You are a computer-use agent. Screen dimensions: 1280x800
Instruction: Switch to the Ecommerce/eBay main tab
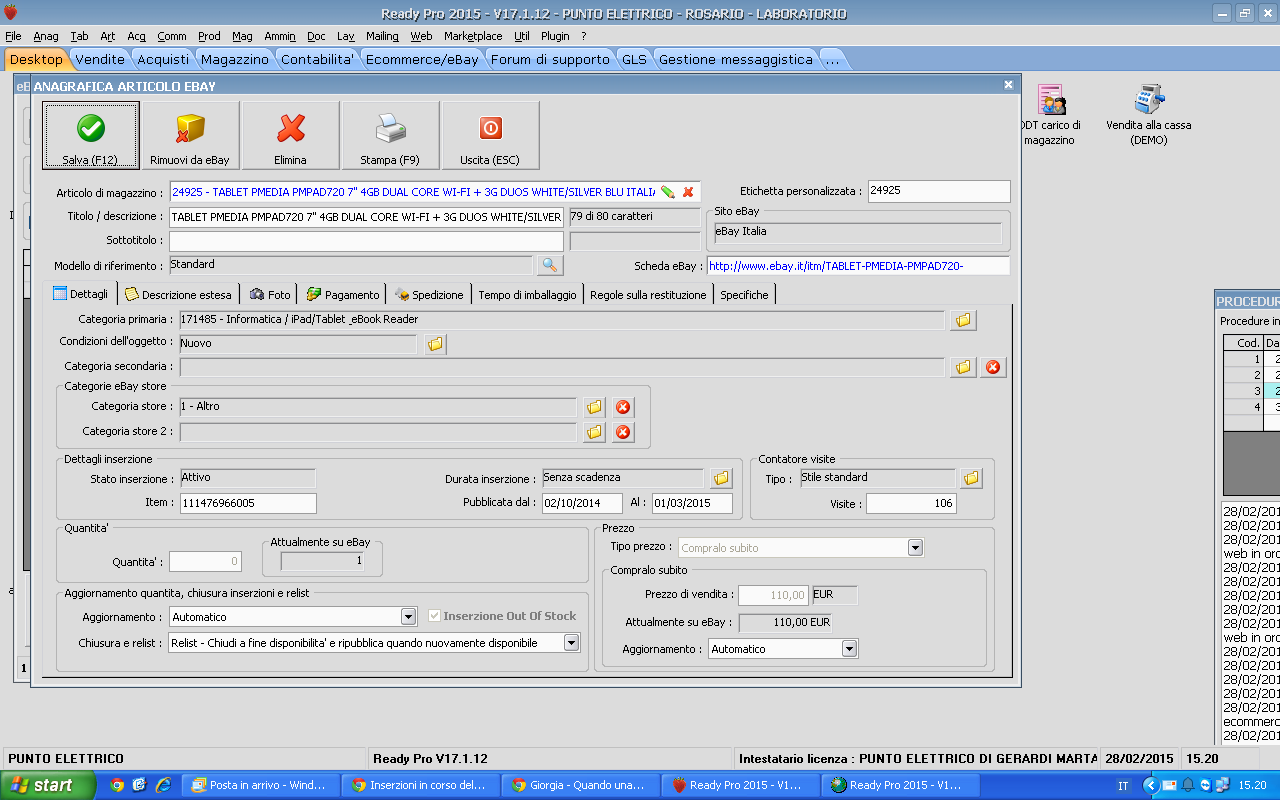[x=422, y=60]
